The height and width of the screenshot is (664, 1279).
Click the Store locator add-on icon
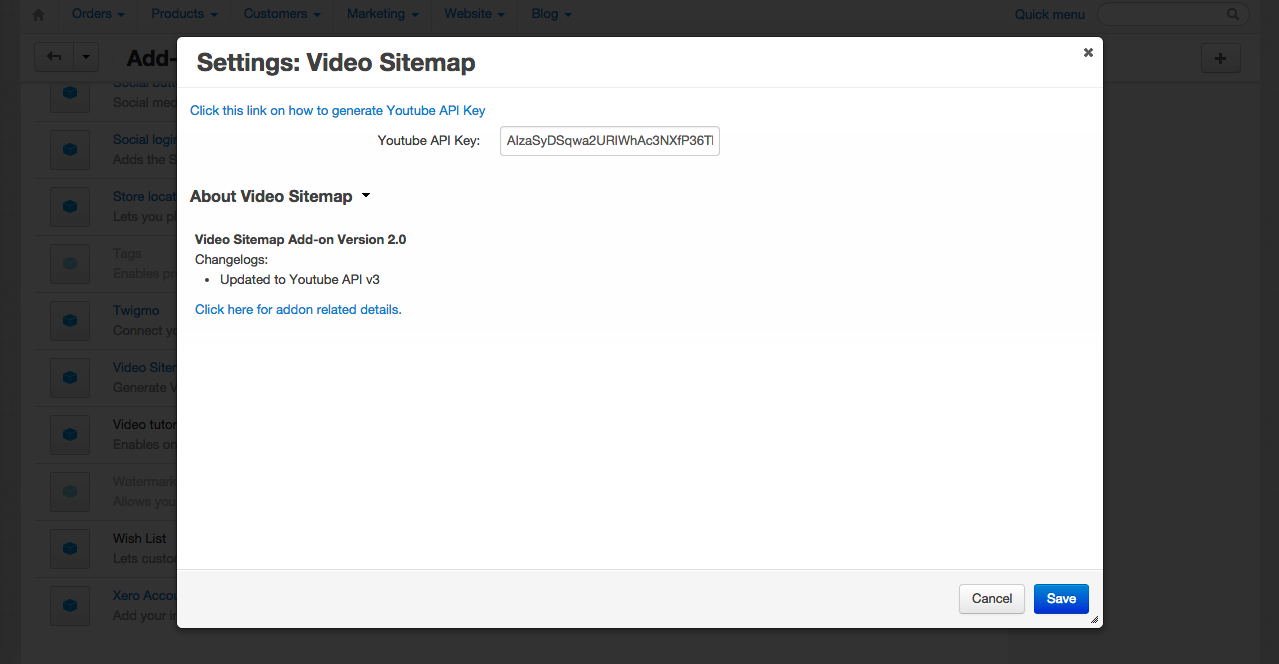click(70, 207)
